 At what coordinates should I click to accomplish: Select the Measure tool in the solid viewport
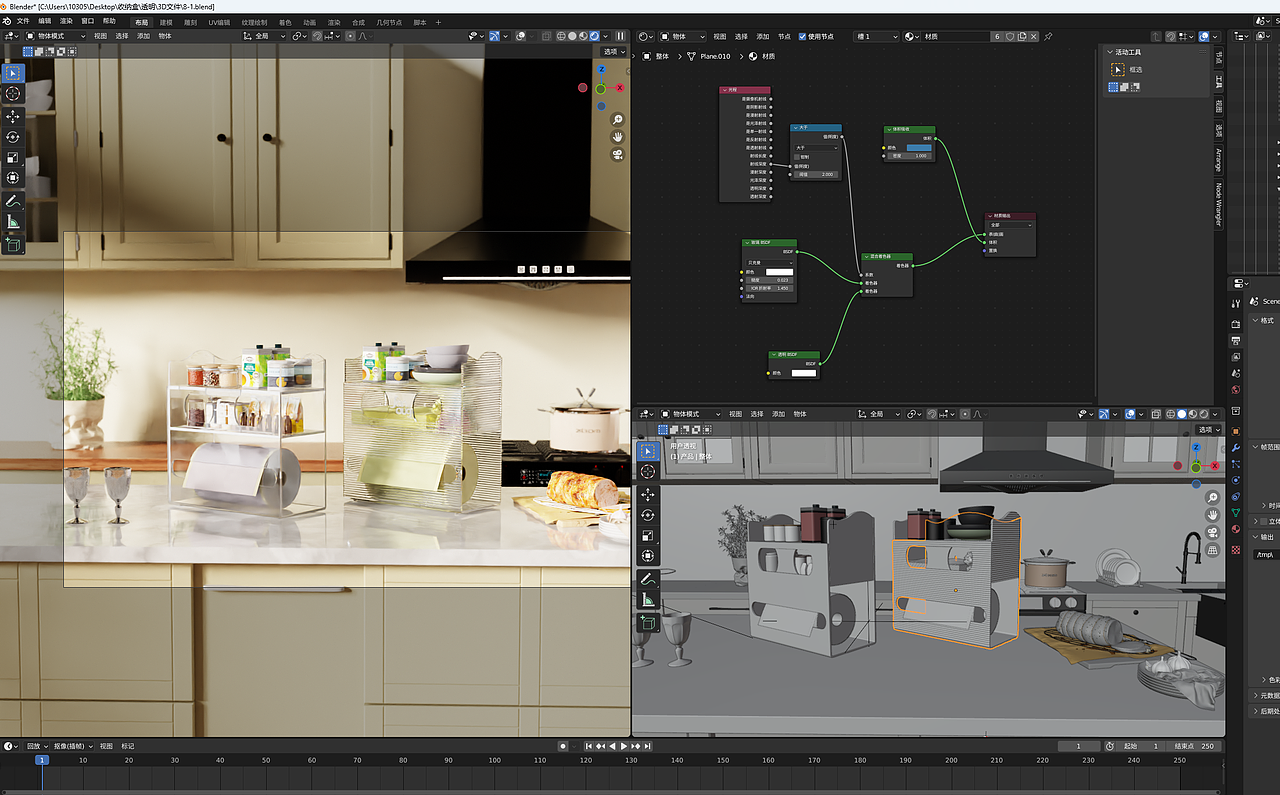coord(648,600)
